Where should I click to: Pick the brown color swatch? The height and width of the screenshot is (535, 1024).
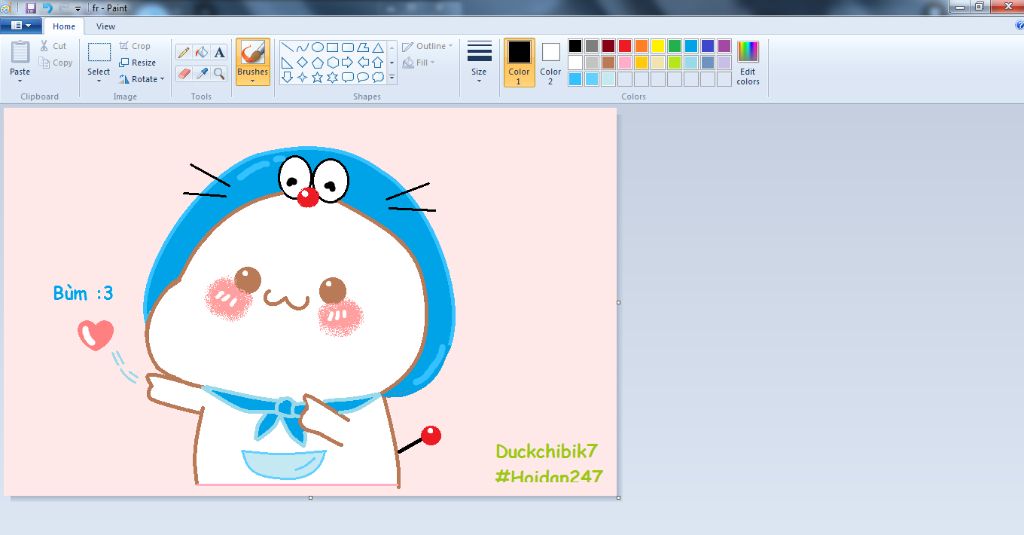tap(609, 63)
